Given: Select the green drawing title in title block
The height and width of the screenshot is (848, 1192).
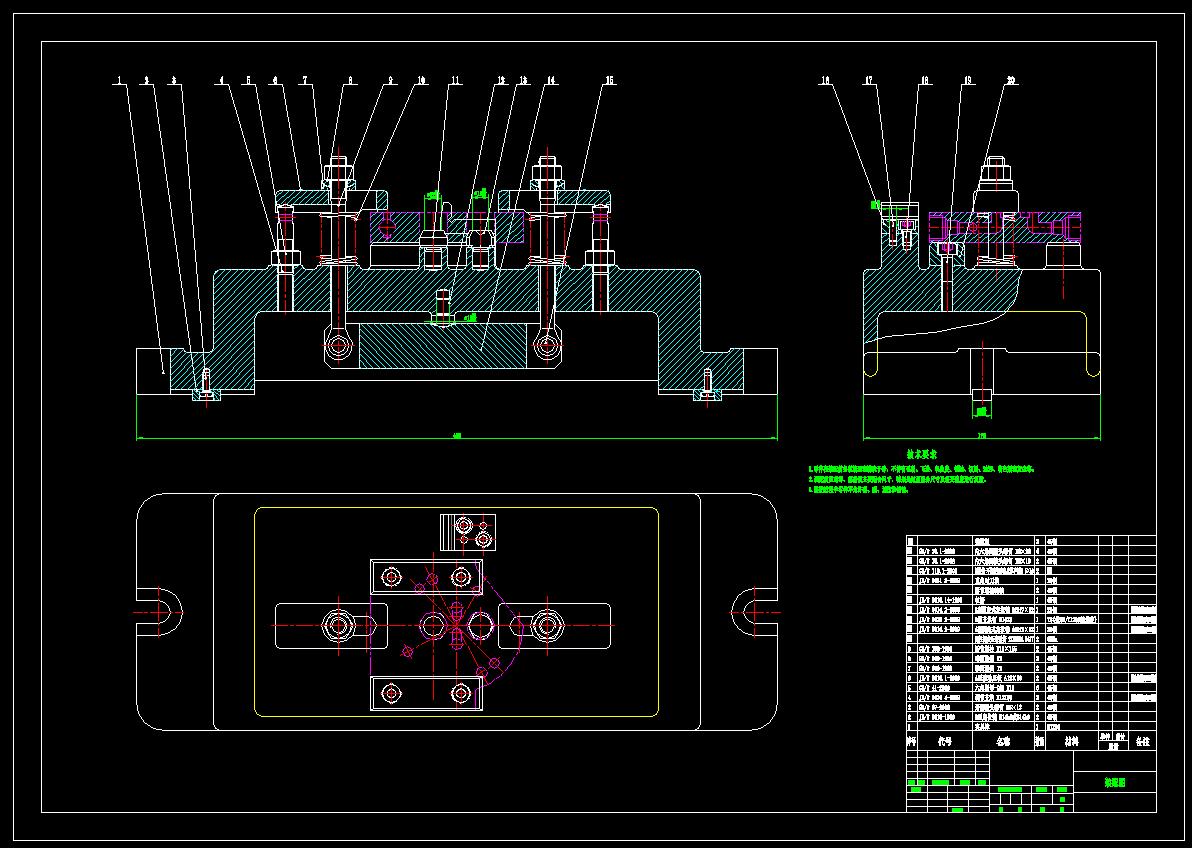Looking at the screenshot, I should click(x=1114, y=783).
